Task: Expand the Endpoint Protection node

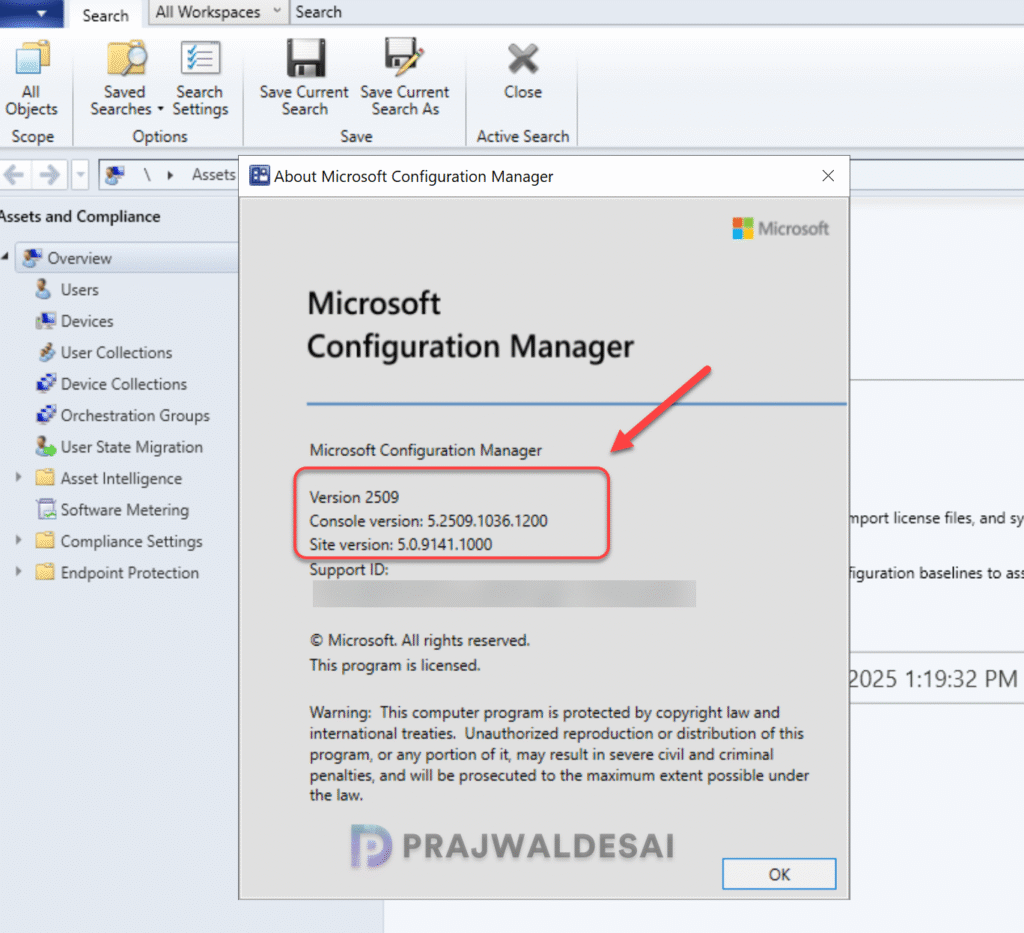Action: 18,571
